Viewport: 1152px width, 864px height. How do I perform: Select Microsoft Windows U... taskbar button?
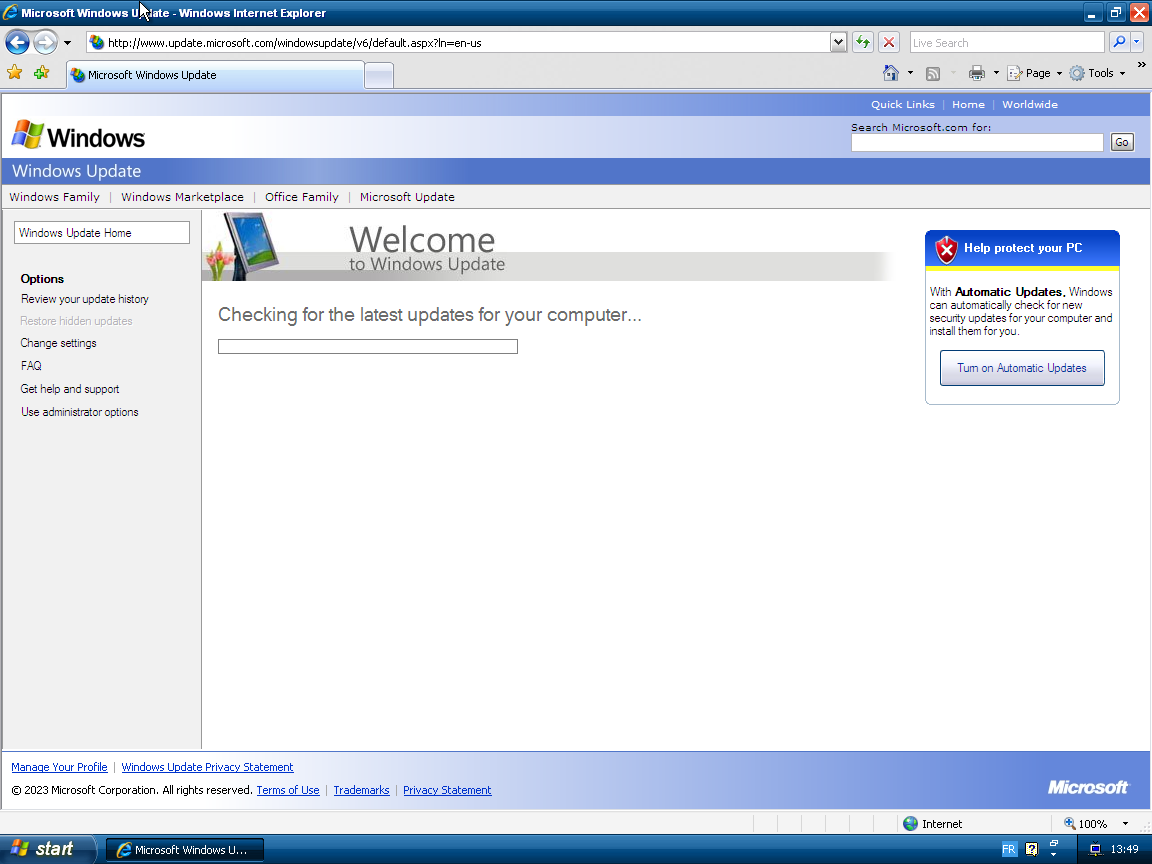(x=185, y=850)
